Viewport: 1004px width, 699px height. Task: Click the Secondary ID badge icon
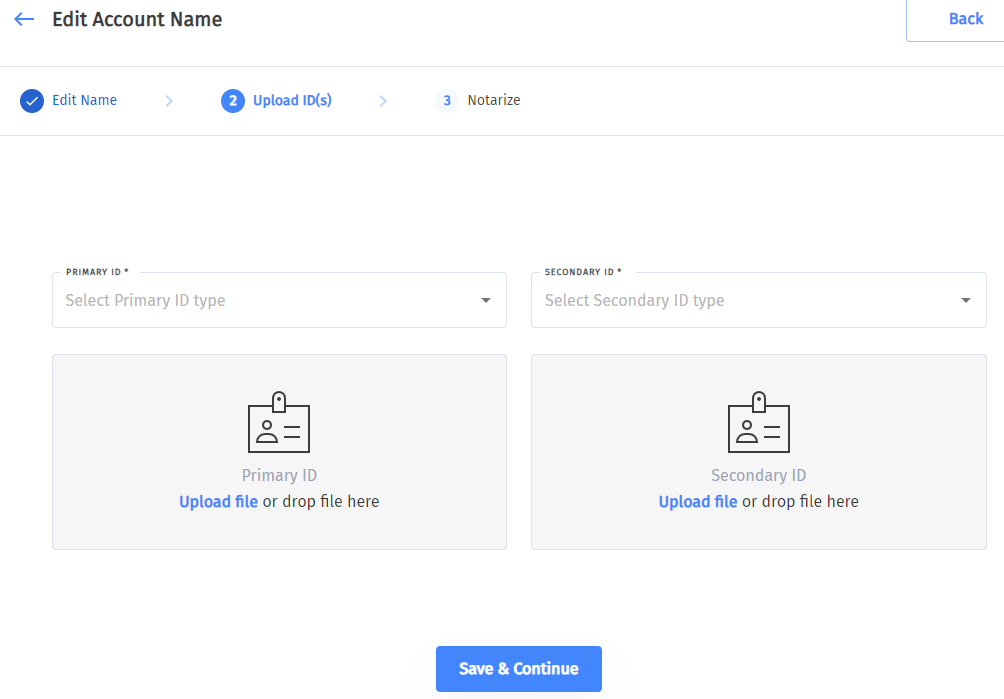click(x=758, y=423)
